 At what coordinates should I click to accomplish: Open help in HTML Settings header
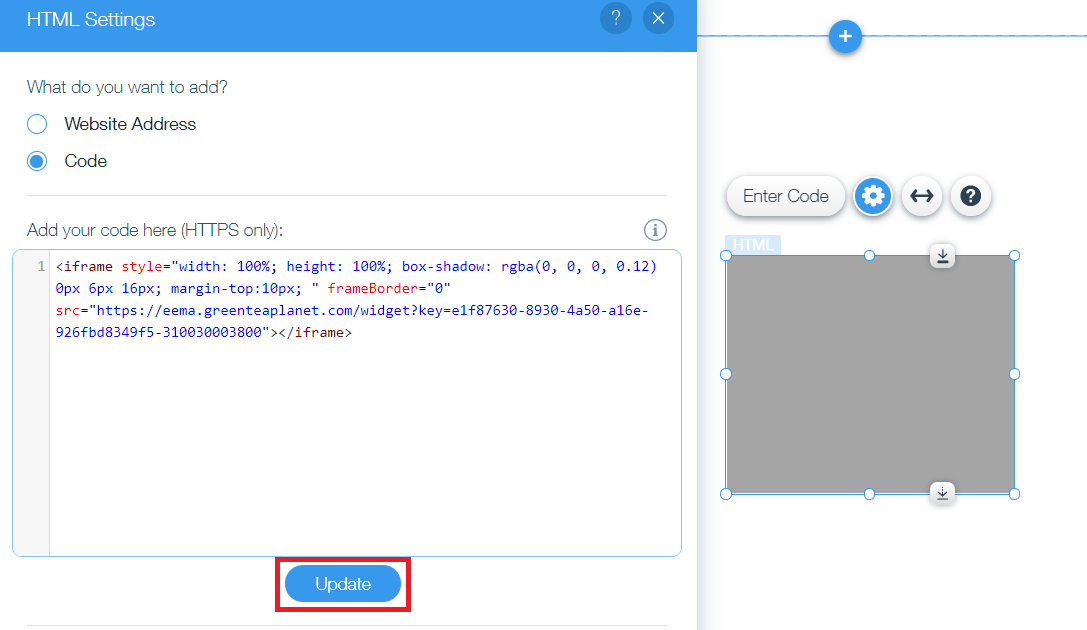coord(616,18)
